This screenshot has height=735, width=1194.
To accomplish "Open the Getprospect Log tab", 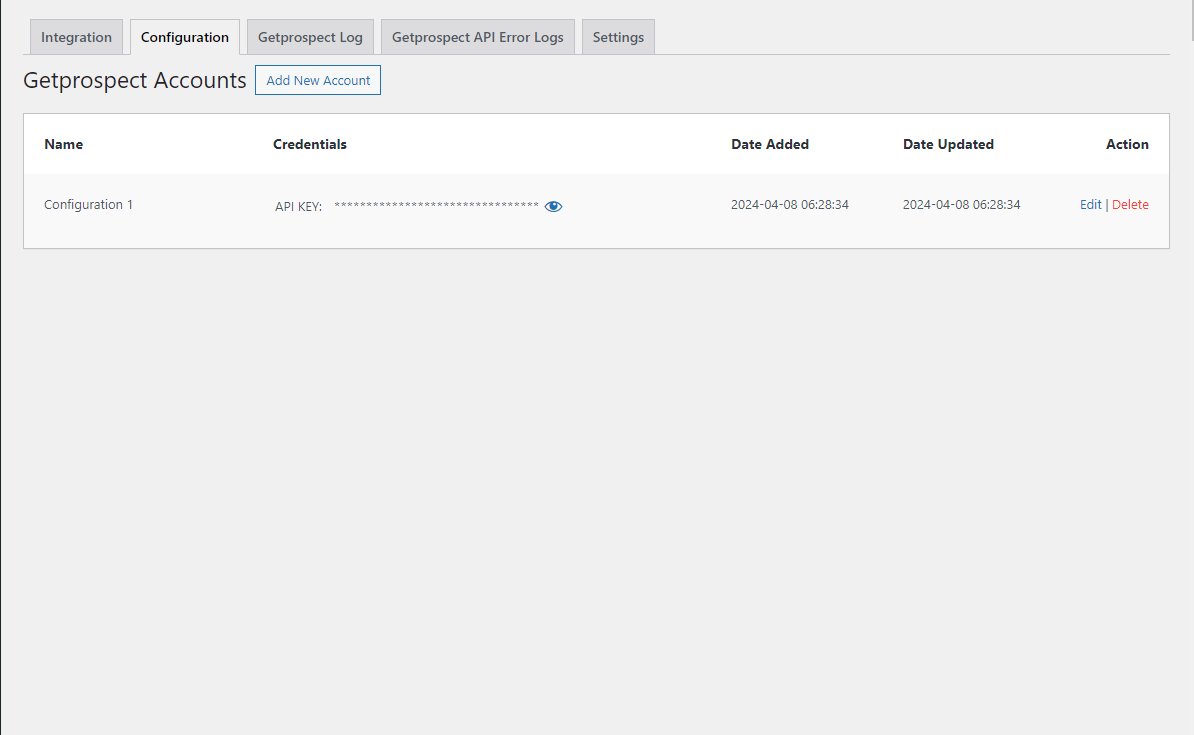I will point(310,37).
